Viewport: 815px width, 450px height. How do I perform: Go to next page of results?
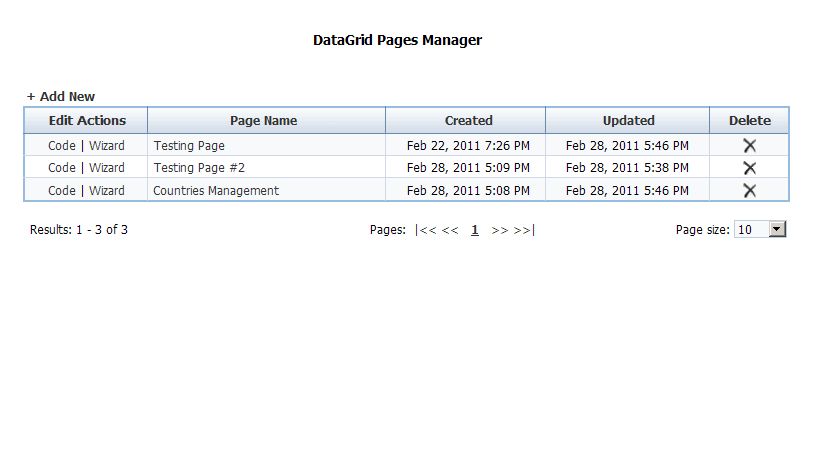point(500,230)
